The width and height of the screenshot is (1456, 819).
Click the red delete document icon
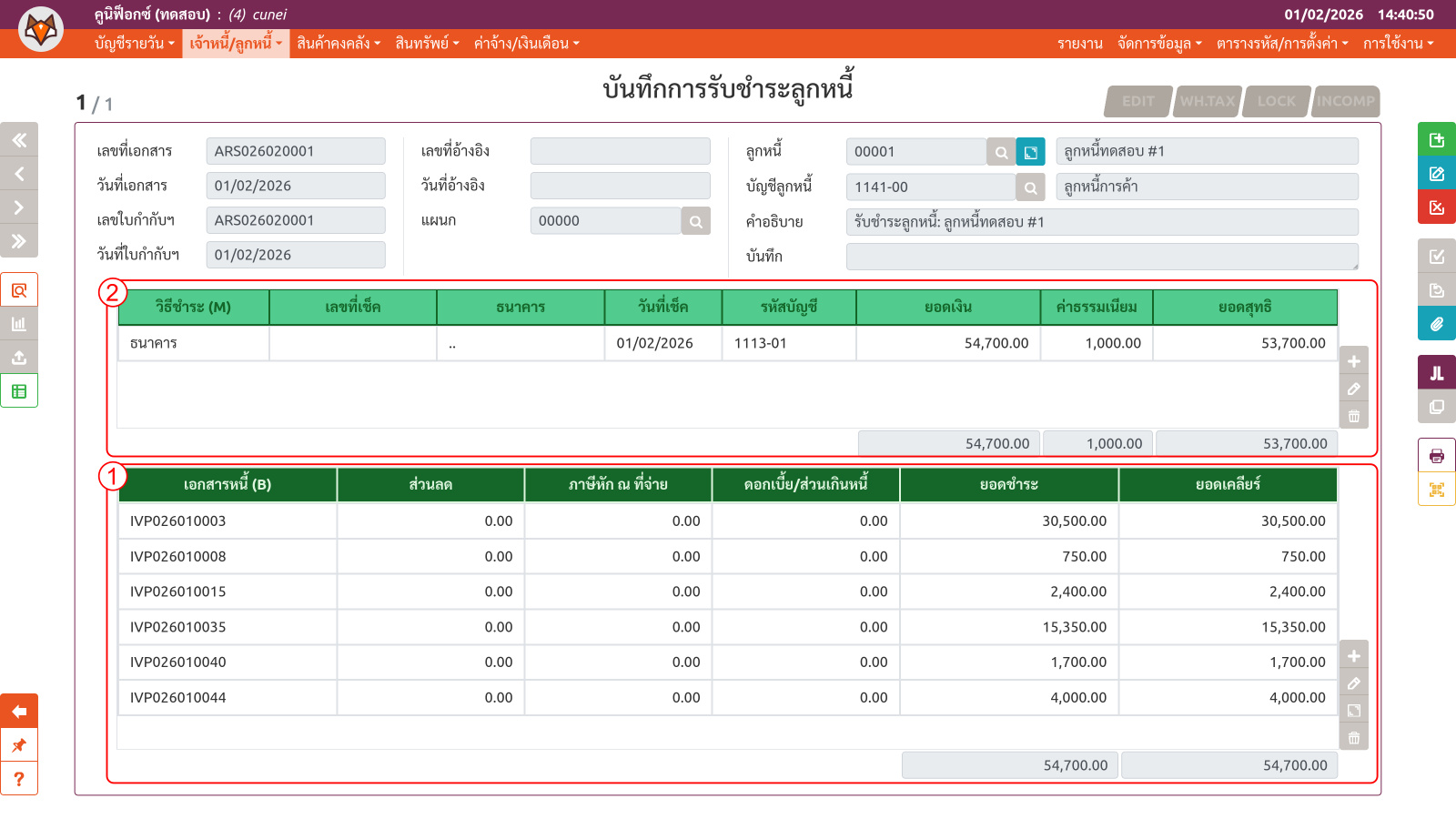coord(1436,207)
